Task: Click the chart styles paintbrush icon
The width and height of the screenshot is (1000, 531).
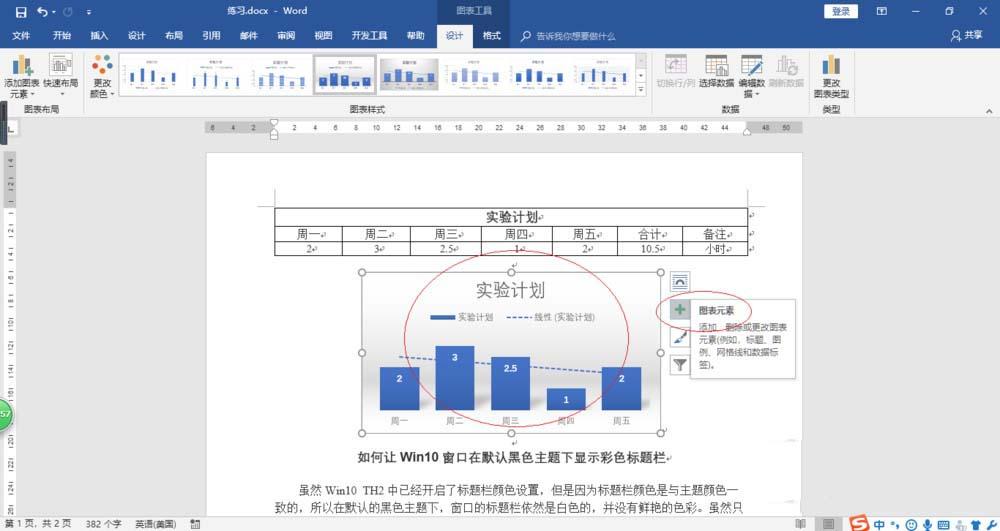Action: [x=680, y=338]
